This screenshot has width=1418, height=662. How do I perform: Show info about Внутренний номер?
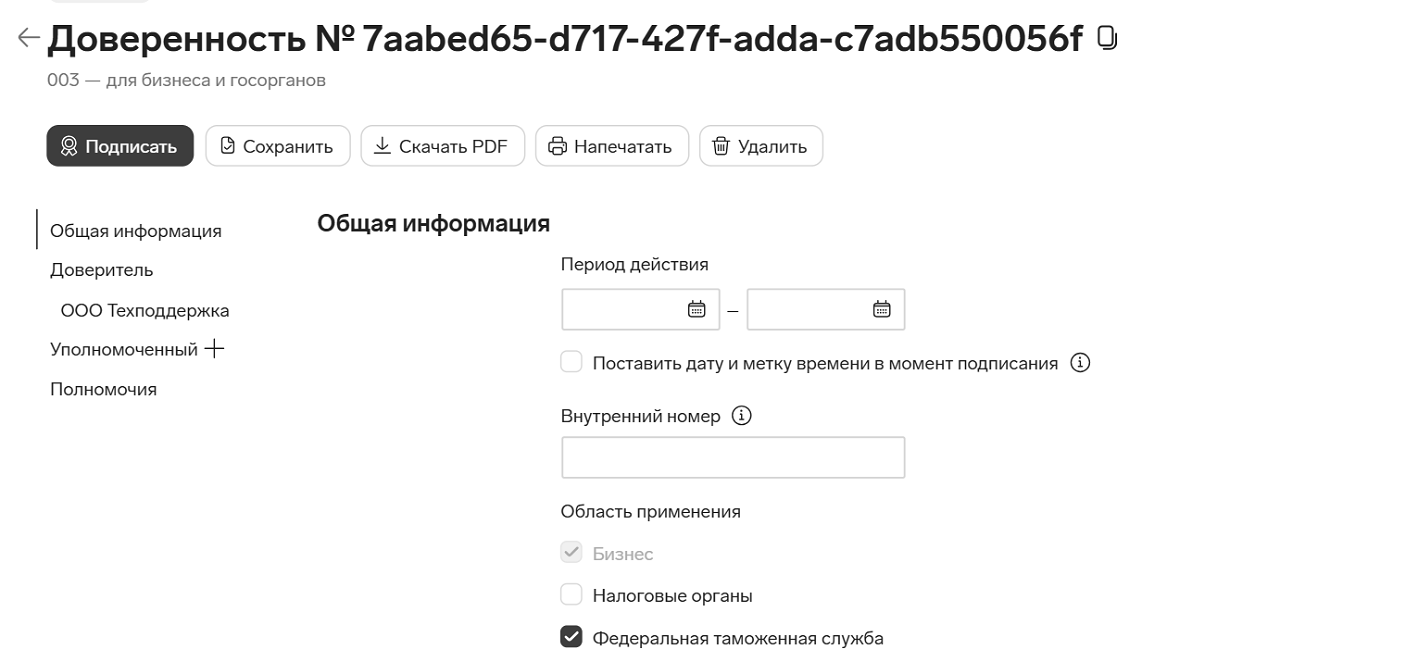tap(742, 415)
